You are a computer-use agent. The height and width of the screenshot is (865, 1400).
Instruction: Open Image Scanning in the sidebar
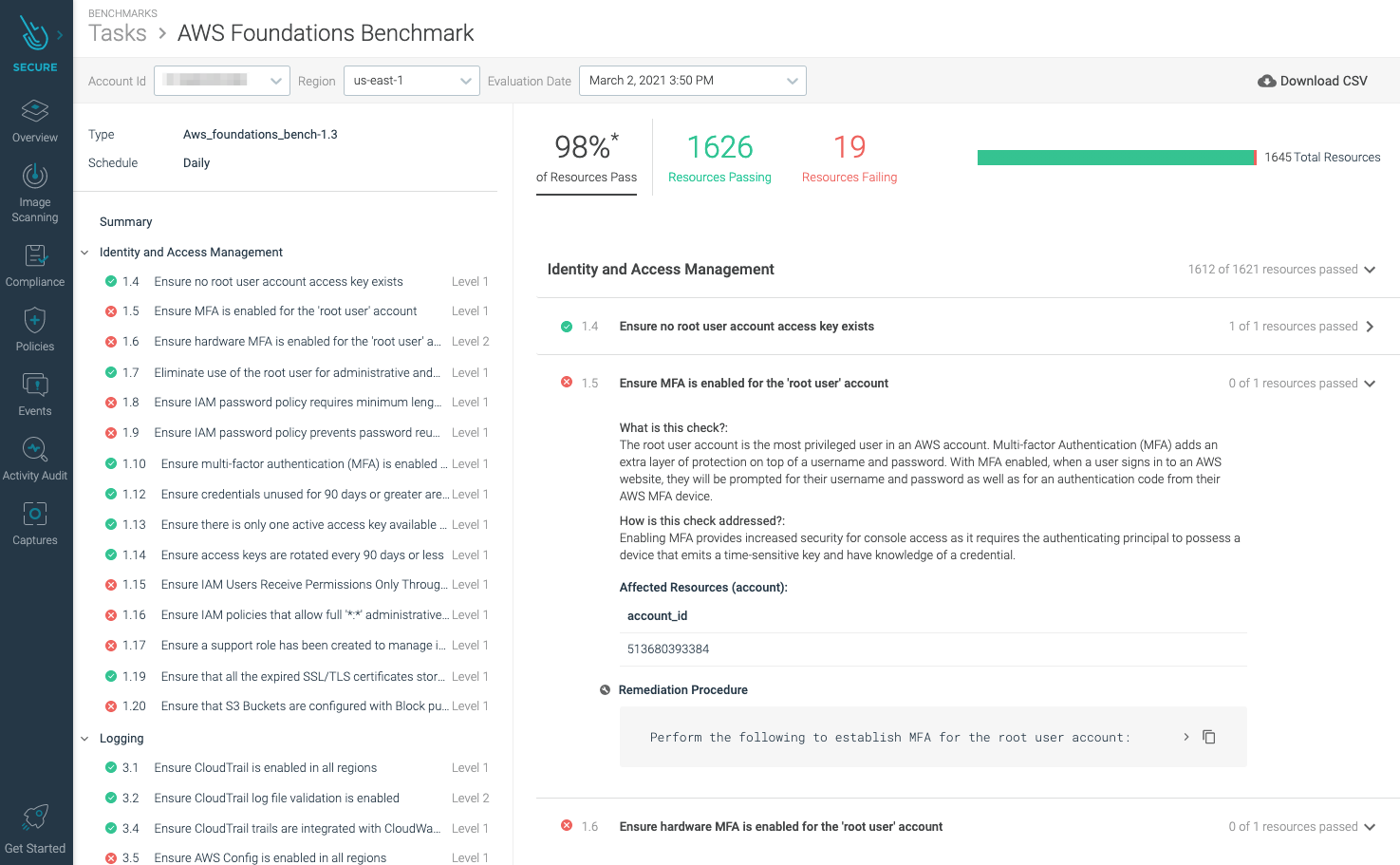(x=35, y=177)
